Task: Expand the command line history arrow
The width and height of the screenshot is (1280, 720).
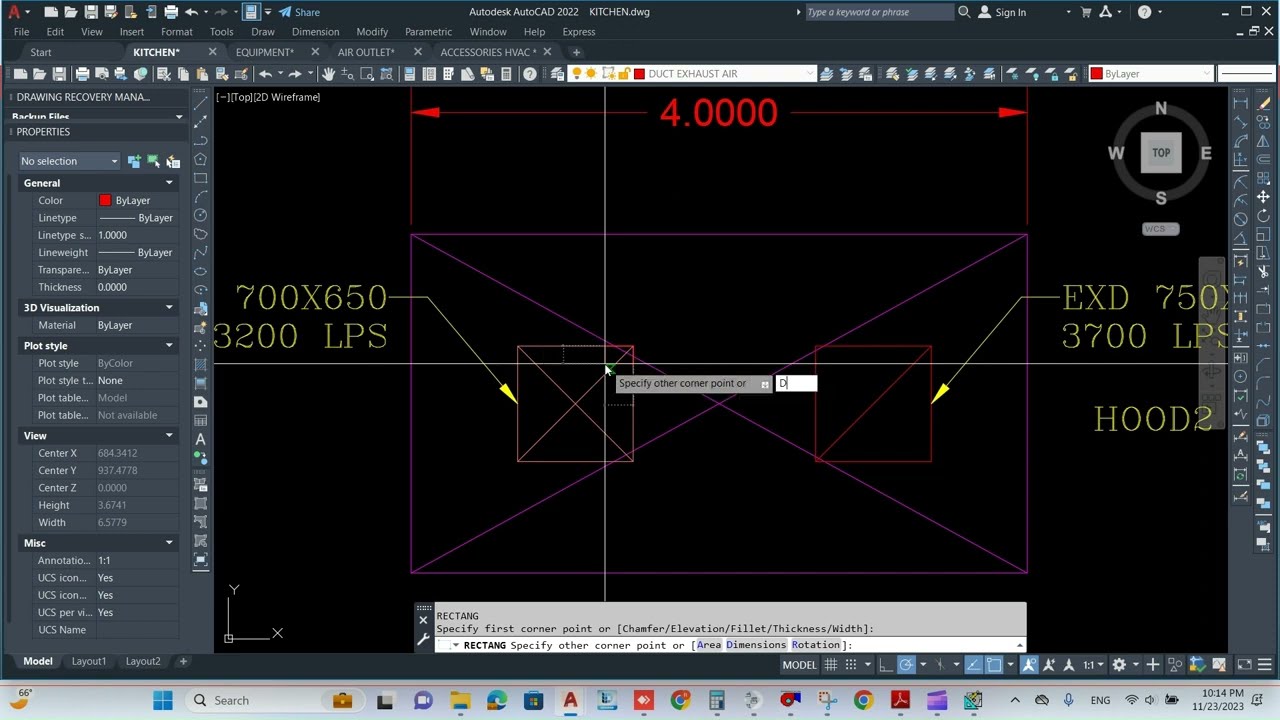Action: click(x=1019, y=646)
